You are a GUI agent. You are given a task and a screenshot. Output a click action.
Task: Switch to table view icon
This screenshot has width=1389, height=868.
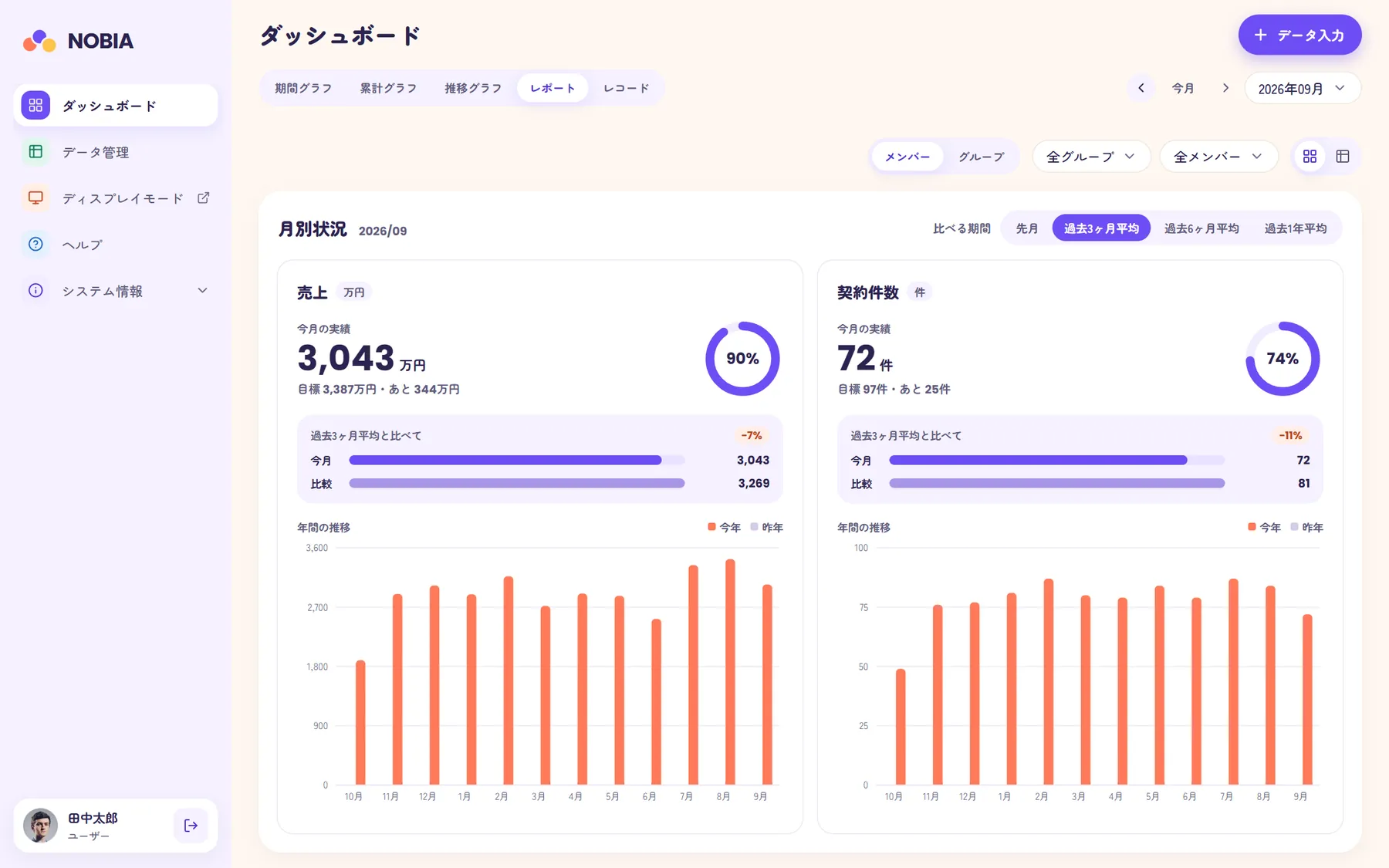click(1343, 157)
